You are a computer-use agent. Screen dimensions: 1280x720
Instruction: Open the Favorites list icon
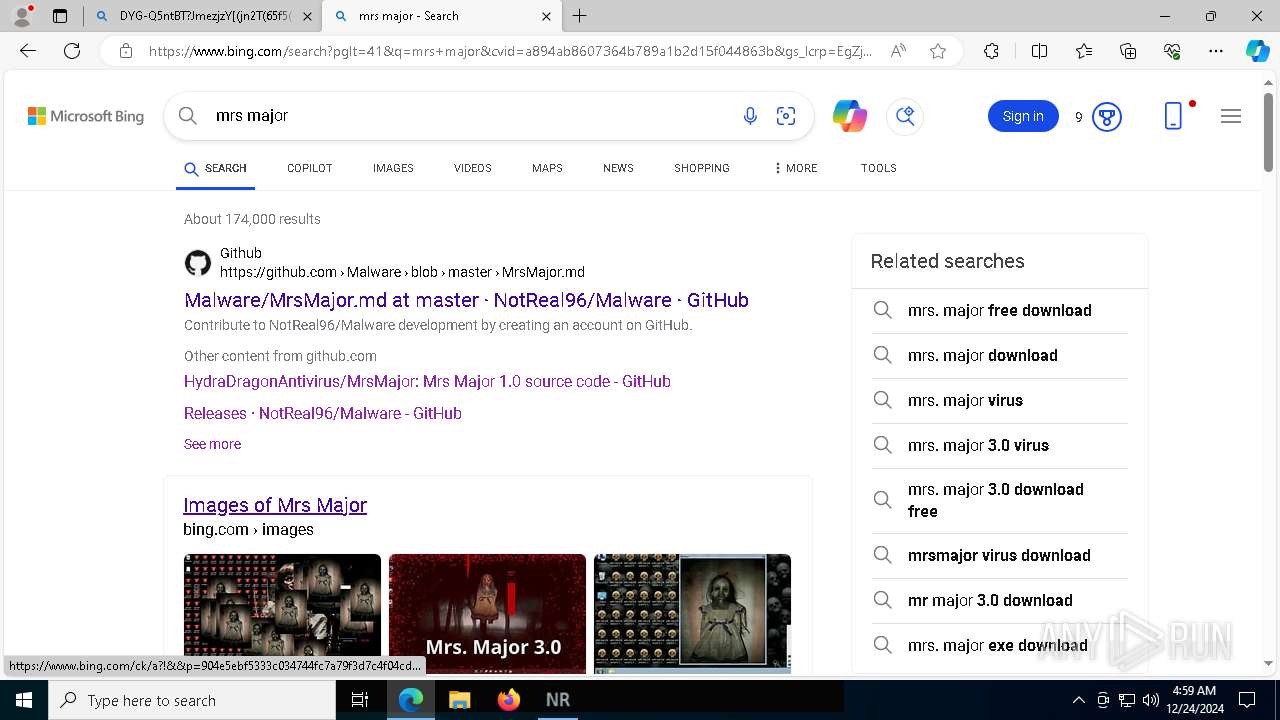[x=1084, y=51]
